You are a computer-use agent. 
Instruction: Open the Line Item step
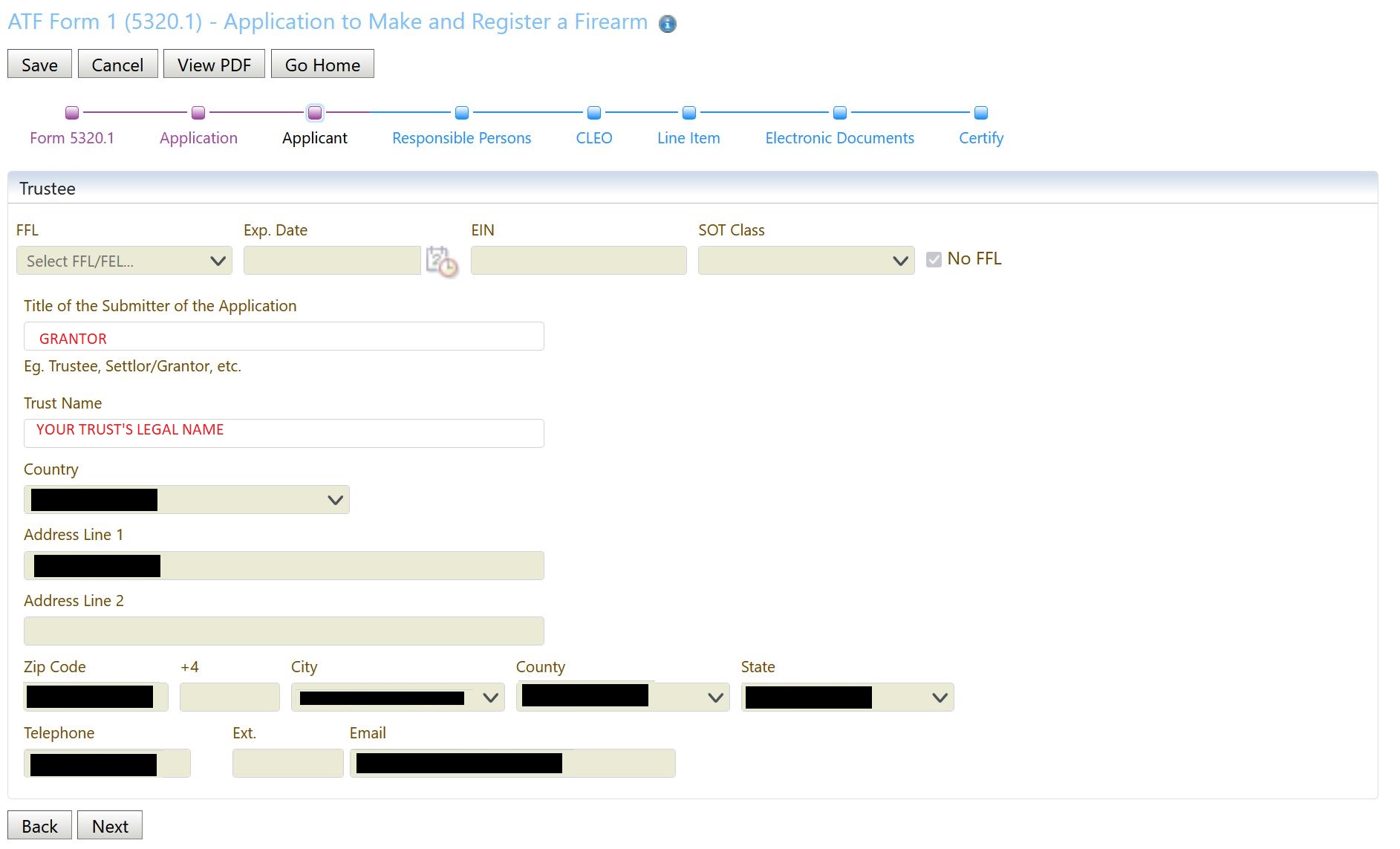[689, 138]
